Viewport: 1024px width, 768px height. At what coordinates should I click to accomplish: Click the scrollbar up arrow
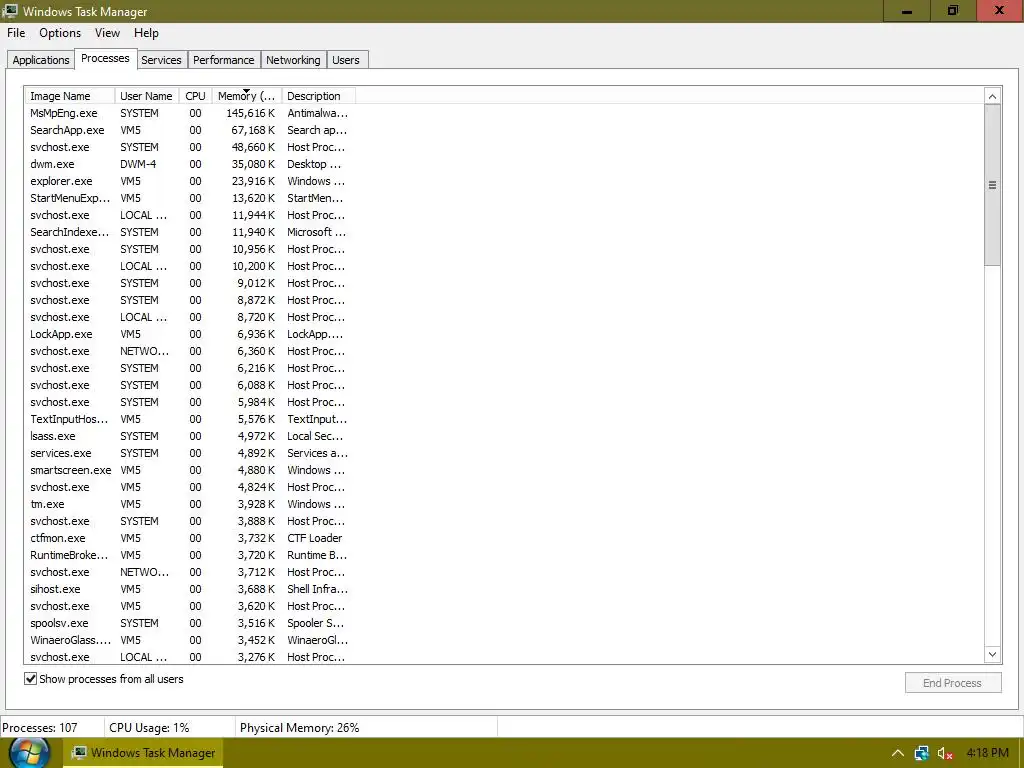pos(993,97)
